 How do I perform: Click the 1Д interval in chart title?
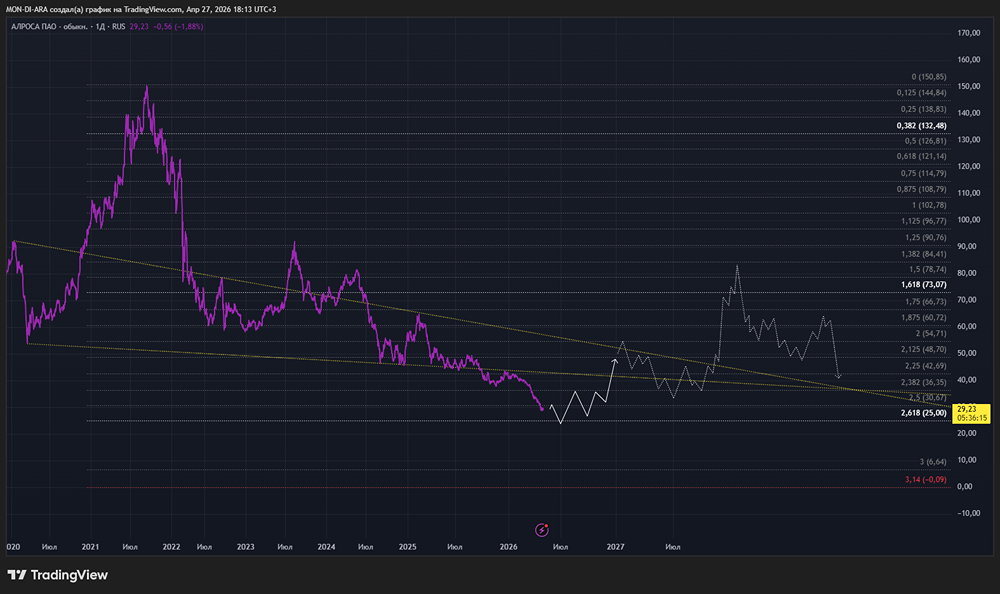tap(100, 27)
